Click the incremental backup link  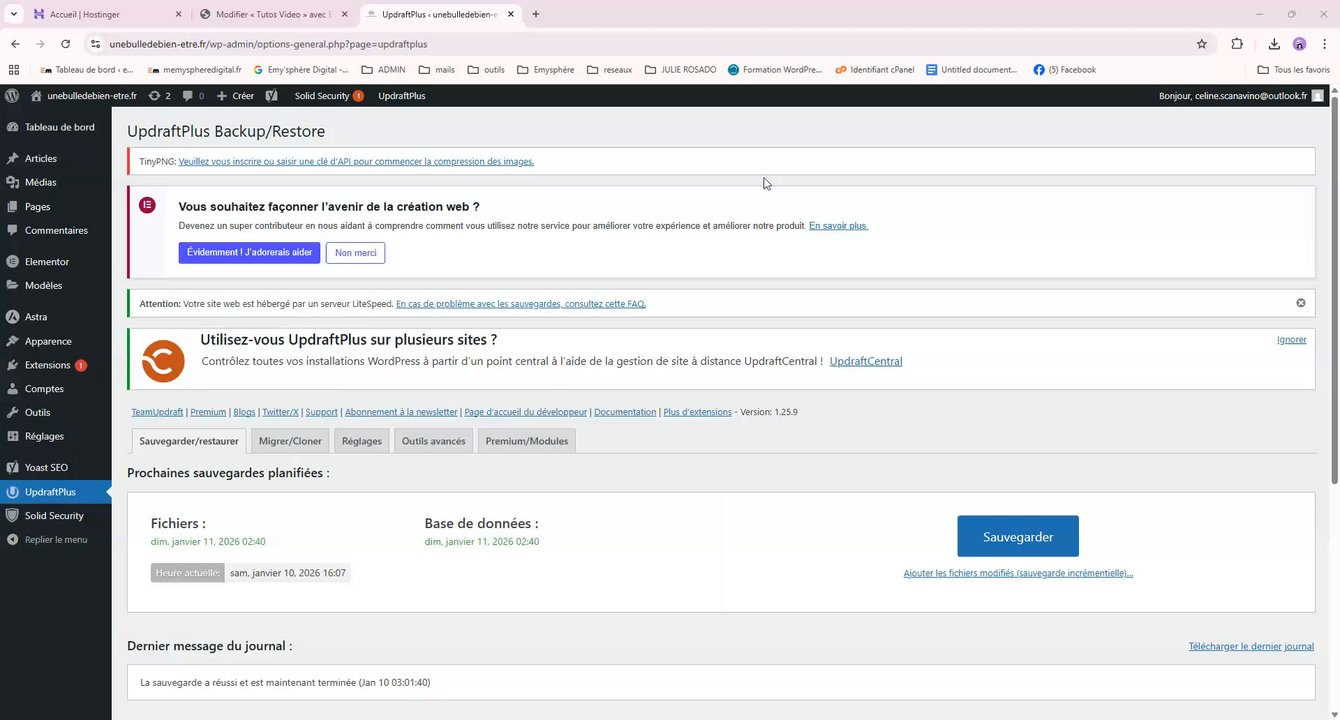pos(1018,573)
